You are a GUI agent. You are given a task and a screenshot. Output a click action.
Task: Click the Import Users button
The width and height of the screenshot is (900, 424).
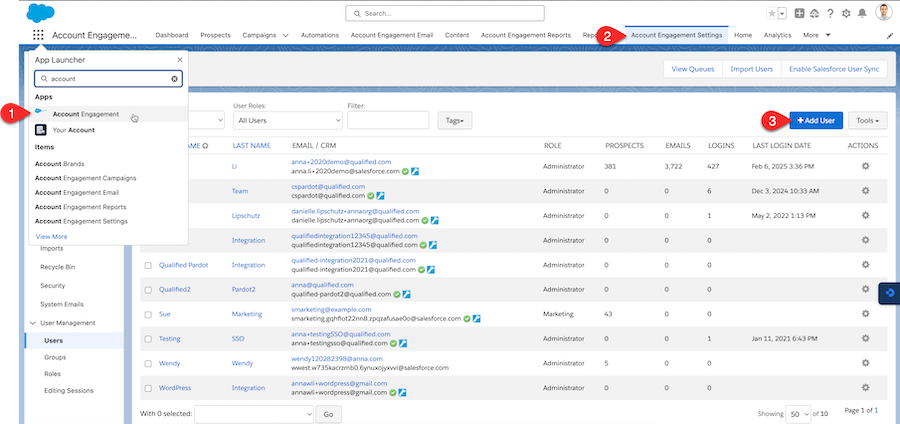(751, 69)
